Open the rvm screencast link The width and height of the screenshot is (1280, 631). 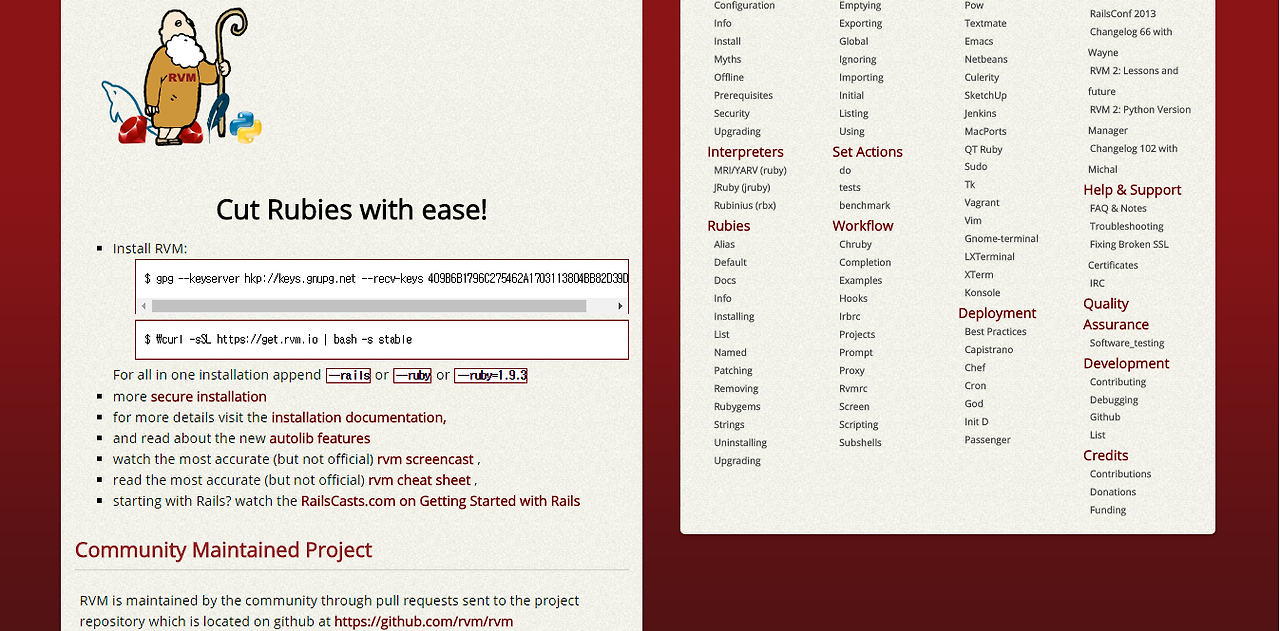pyautogui.click(x=425, y=460)
